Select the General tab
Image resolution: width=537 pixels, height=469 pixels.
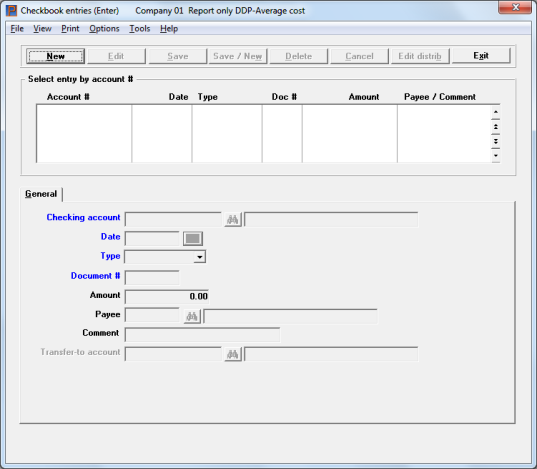[x=41, y=194]
